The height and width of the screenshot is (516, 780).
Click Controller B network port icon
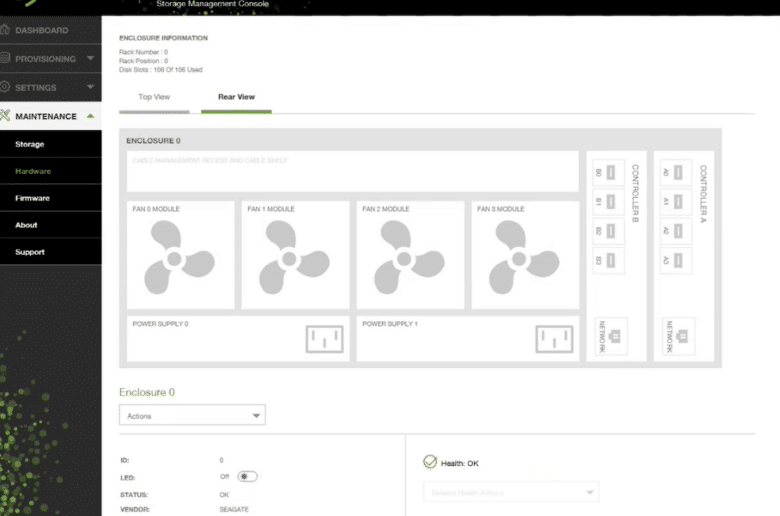click(615, 336)
